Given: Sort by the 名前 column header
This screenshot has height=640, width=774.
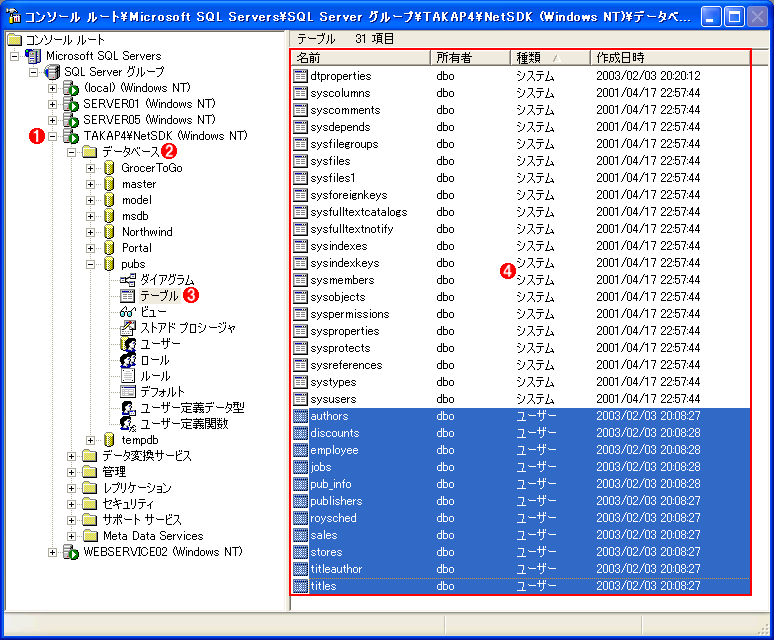Looking at the screenshot, I should click(x=360, y=58).
